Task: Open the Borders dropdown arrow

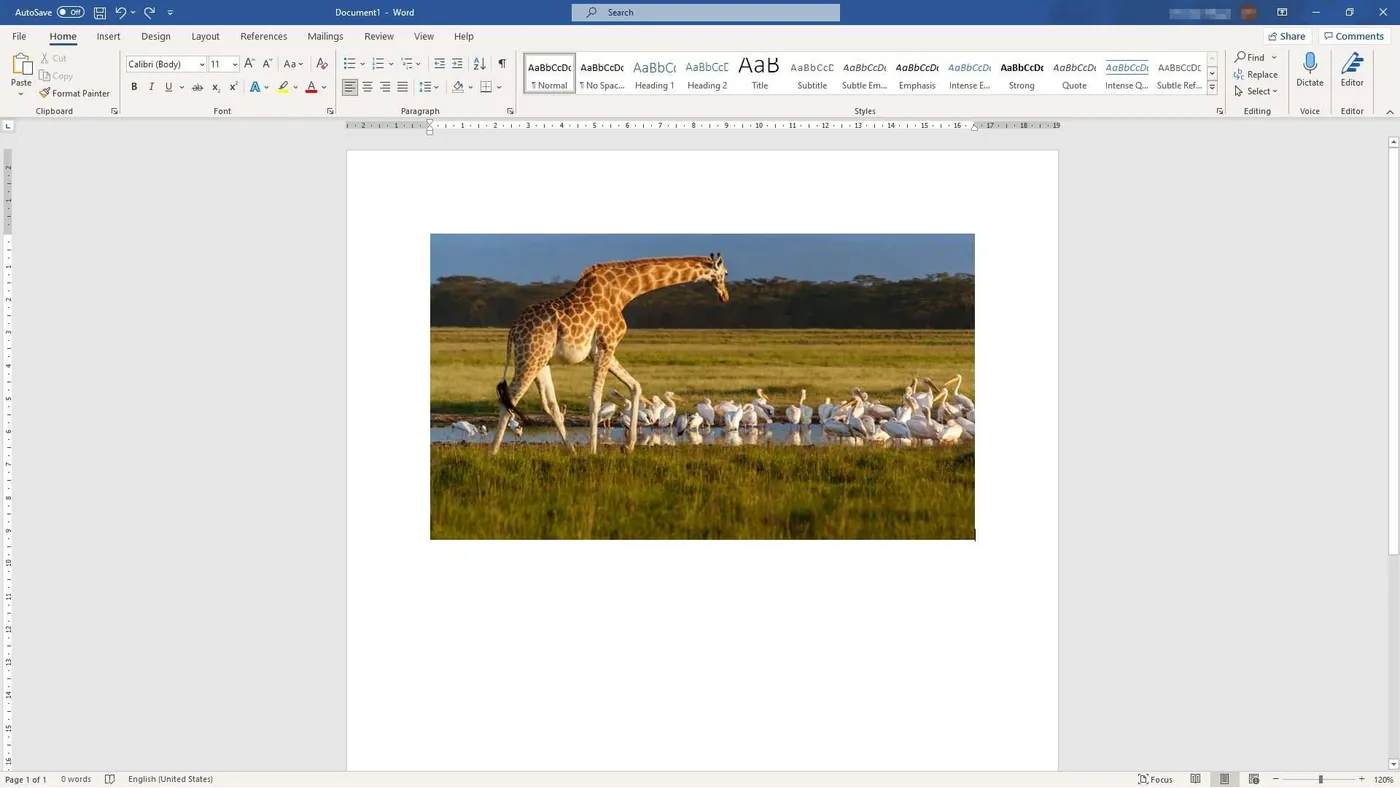Action: pos(499,88)
